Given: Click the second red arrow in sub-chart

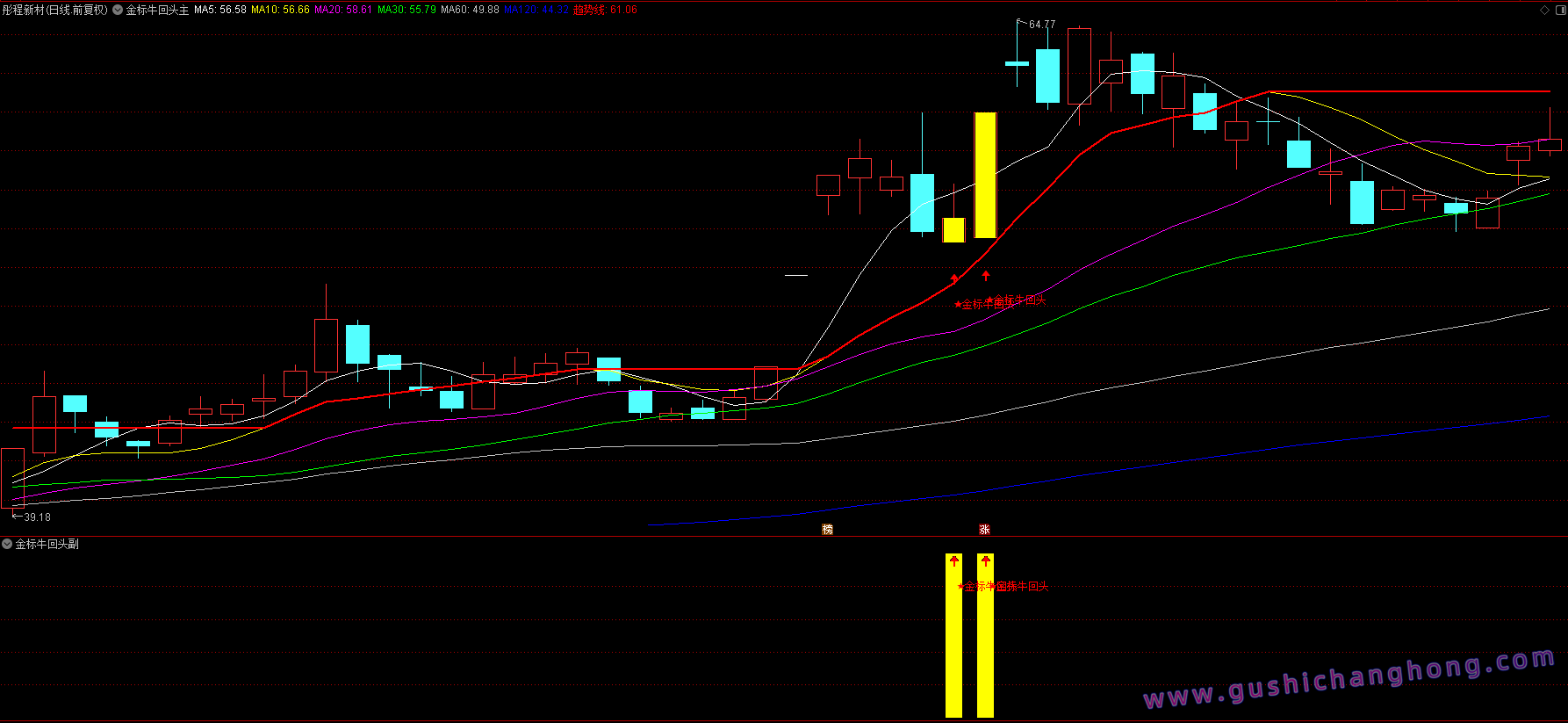Looking at the screenshot, I should tap(986, 561).
